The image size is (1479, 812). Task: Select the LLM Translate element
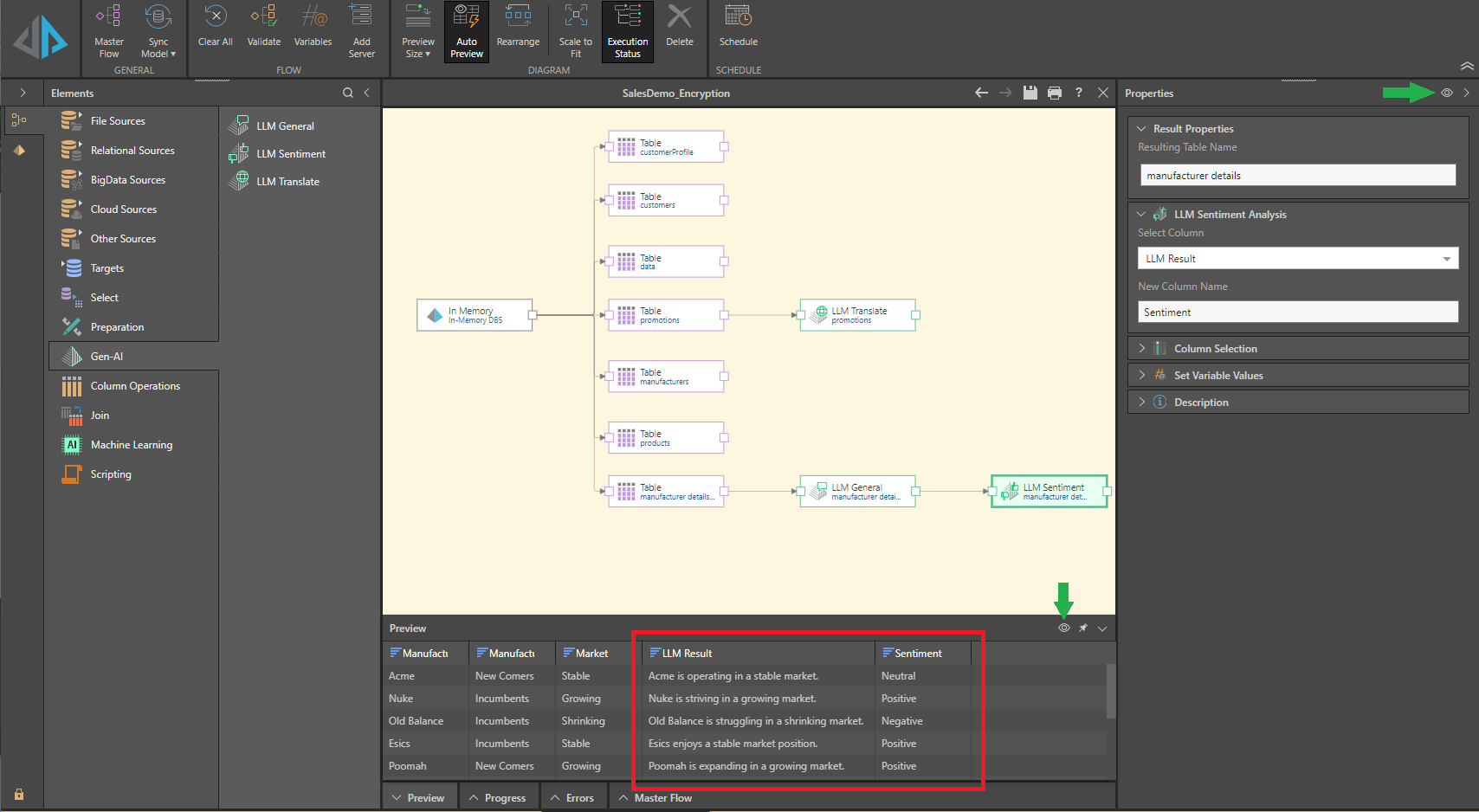[x=287, y=182]
